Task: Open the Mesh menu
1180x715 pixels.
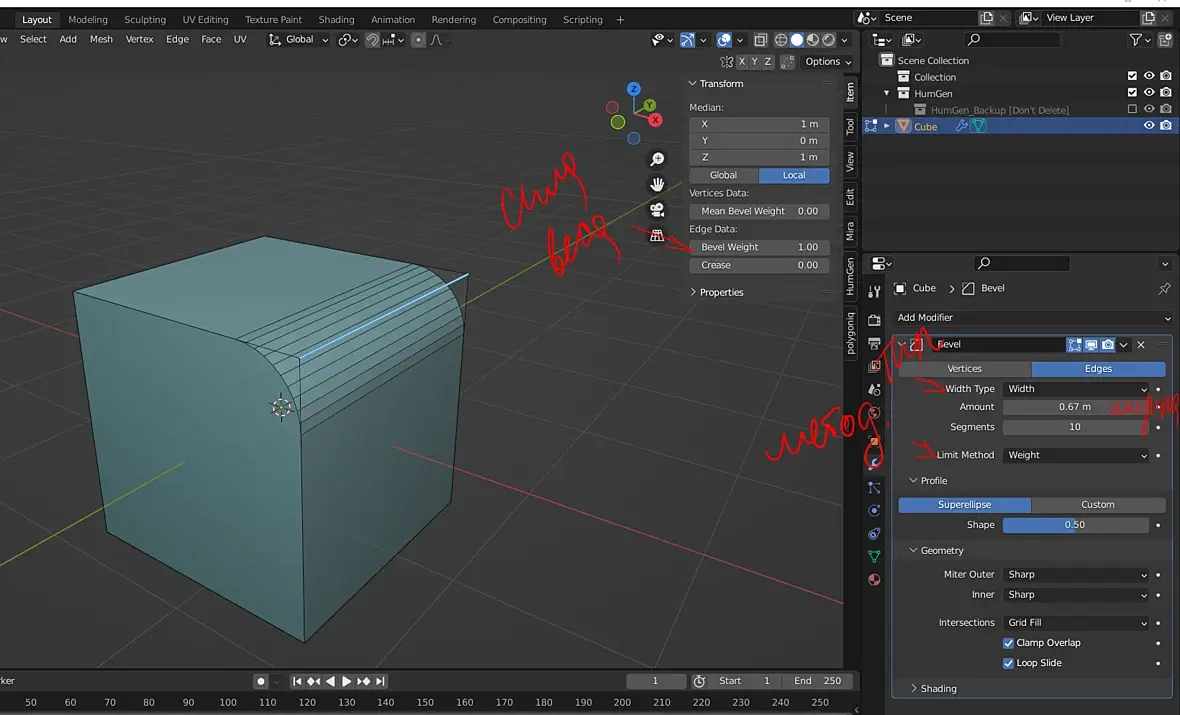Action: pyautogui.click(x=101, y=39)
